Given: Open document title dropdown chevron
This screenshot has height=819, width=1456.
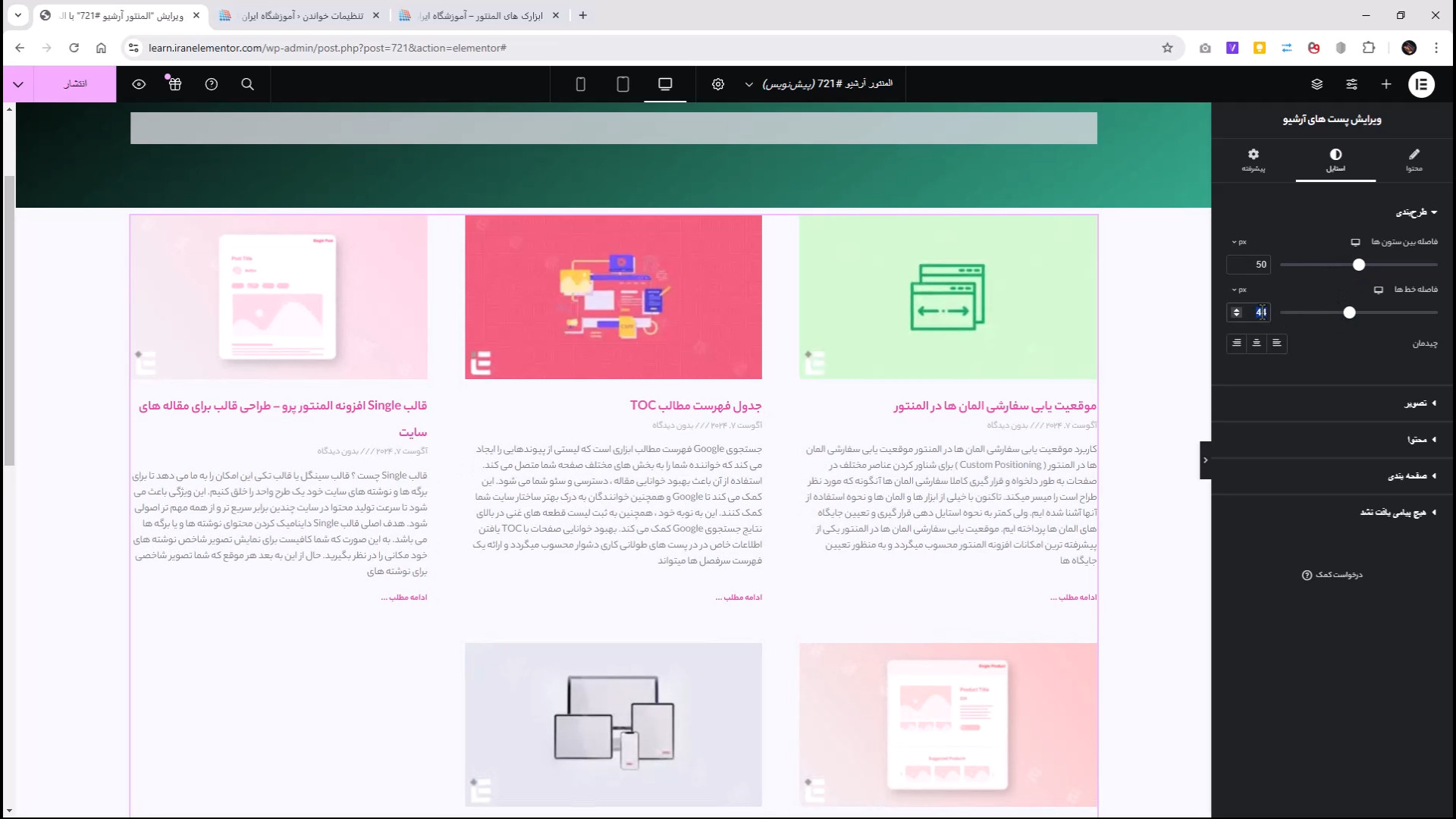Looking at the screenshot, I should (748, 84).
